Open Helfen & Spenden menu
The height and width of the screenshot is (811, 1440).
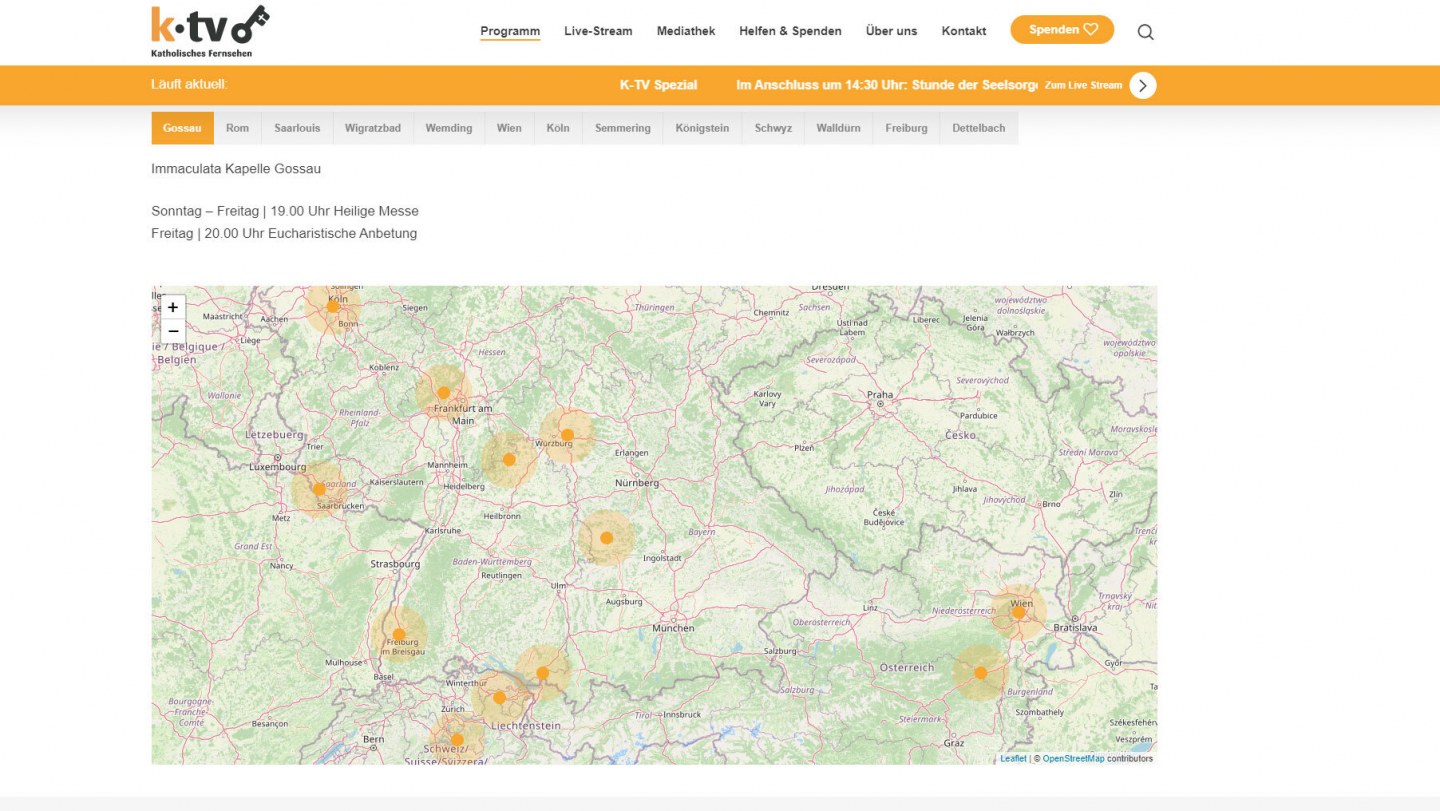(790, 31)
